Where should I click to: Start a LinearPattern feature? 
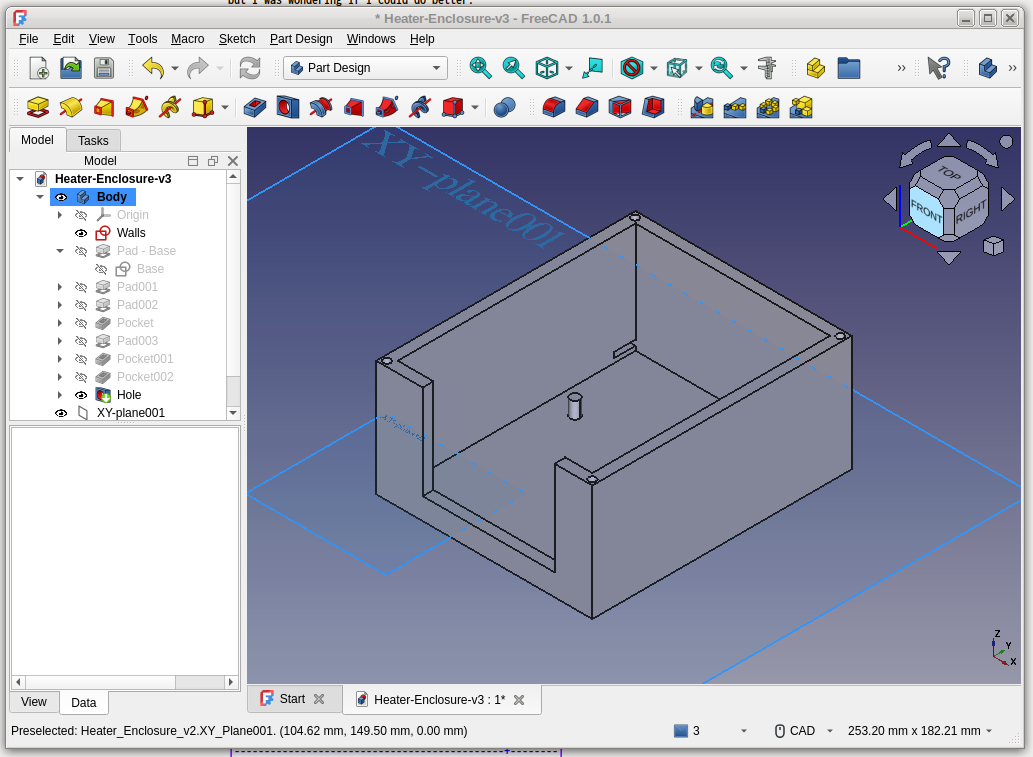coord(735,106)
